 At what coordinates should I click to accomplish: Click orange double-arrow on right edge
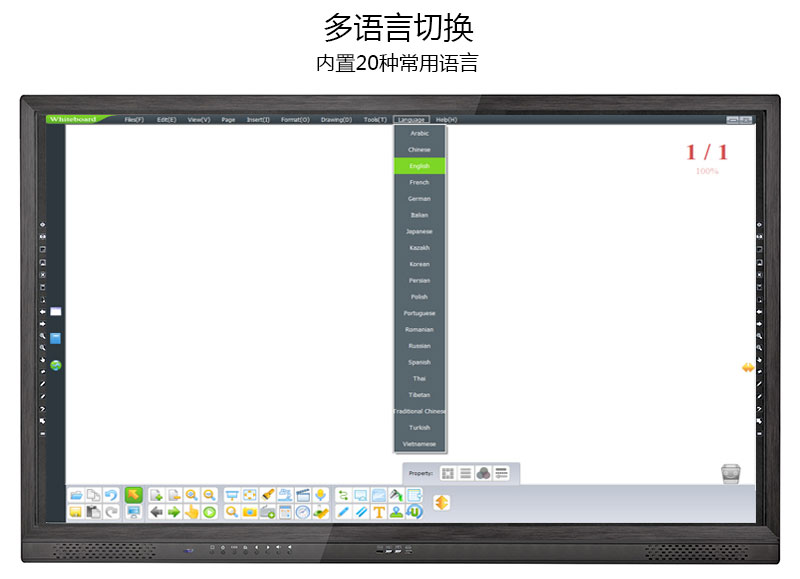[747, 368]
